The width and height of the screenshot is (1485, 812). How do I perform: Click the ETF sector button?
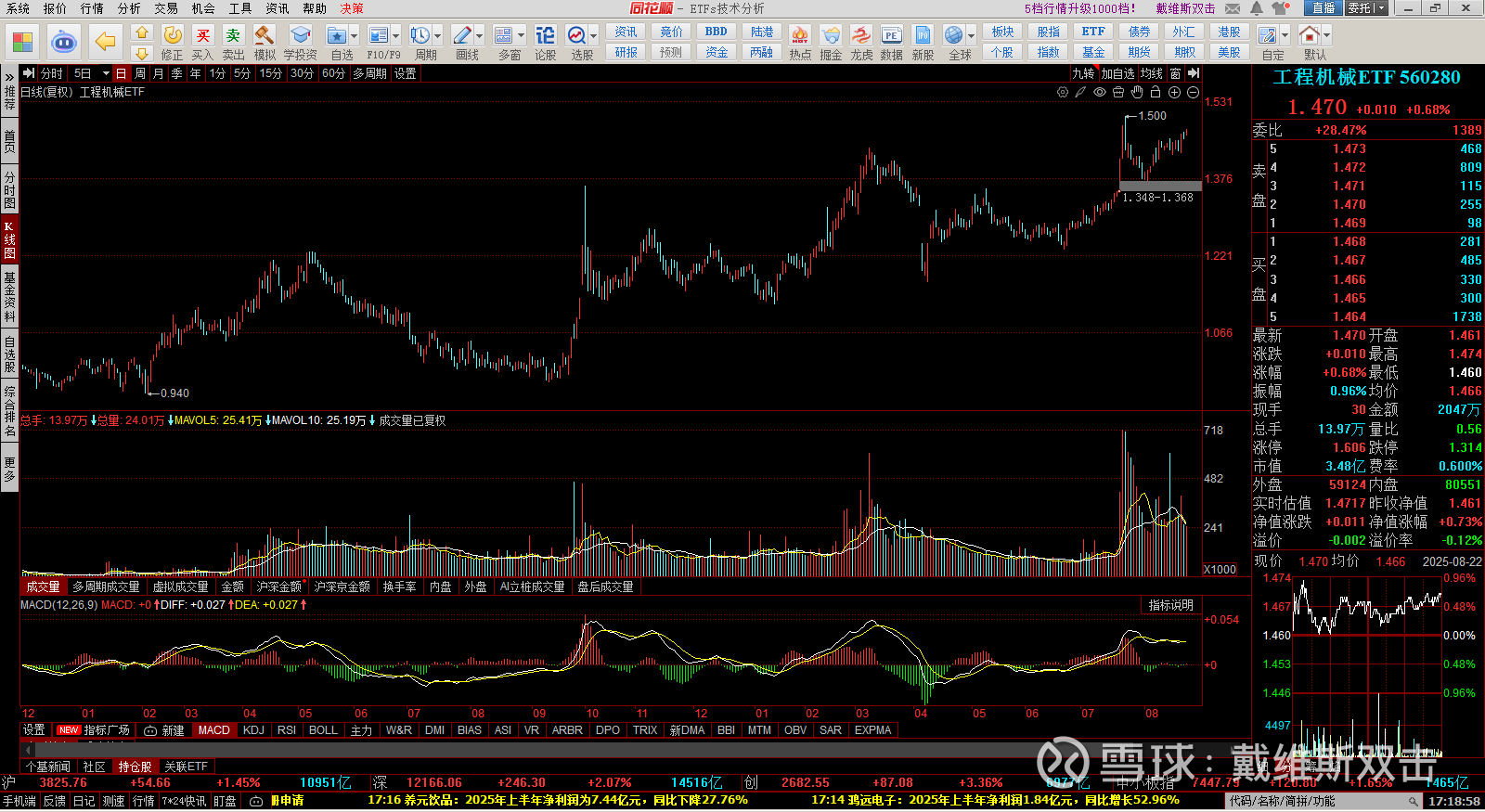coord(1093,32)
